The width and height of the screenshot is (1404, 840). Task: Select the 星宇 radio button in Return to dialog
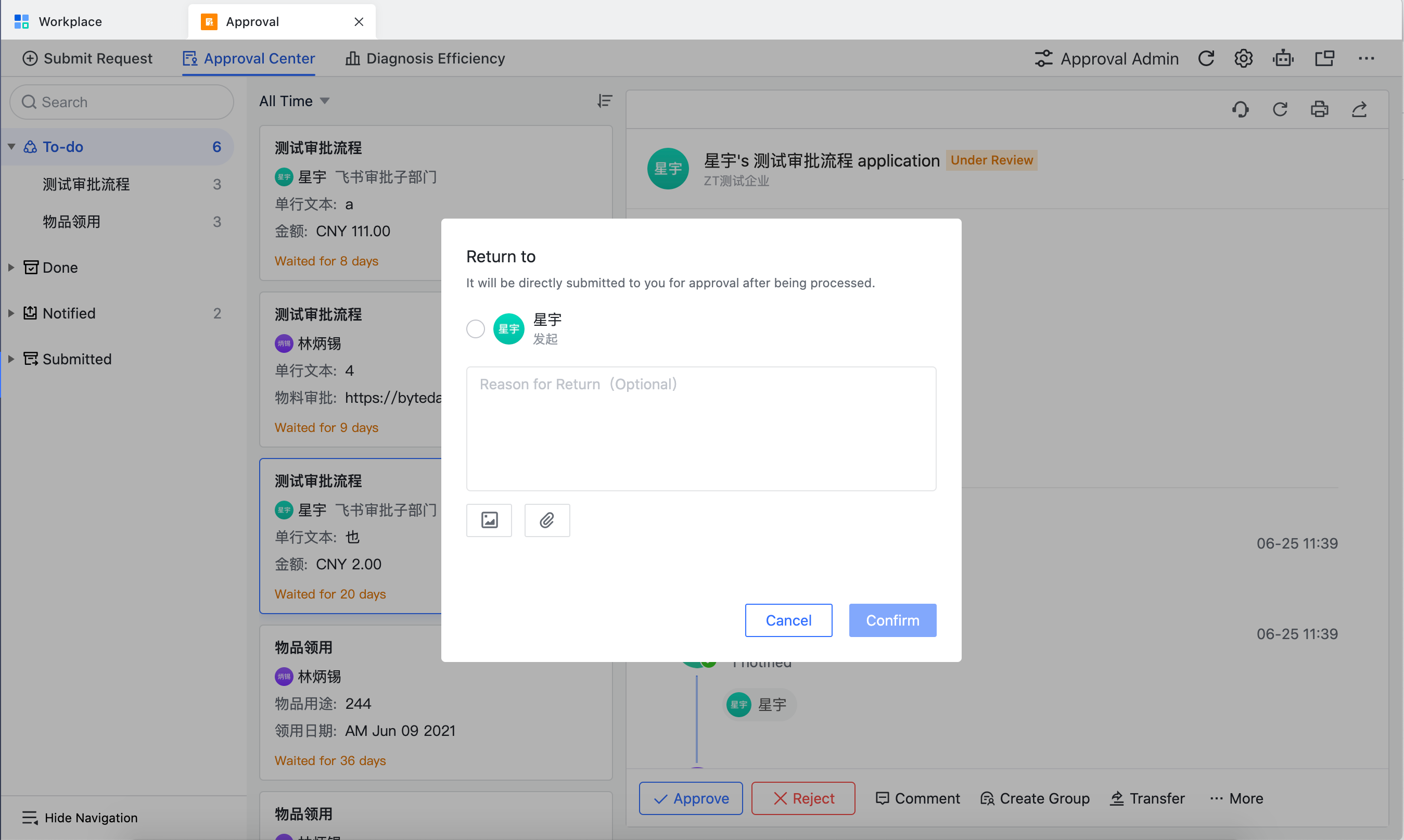click(x=475, y=329)
